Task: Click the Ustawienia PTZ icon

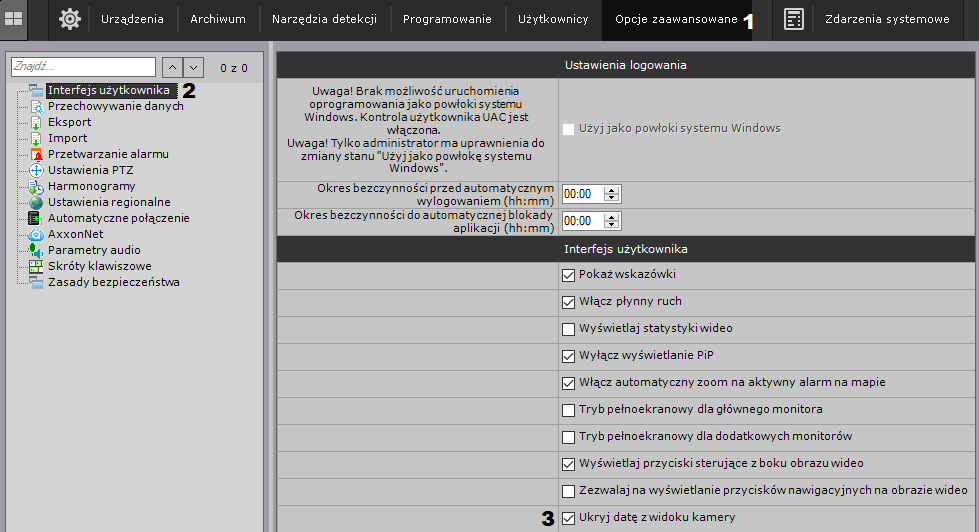Action: tap(36, 170)
